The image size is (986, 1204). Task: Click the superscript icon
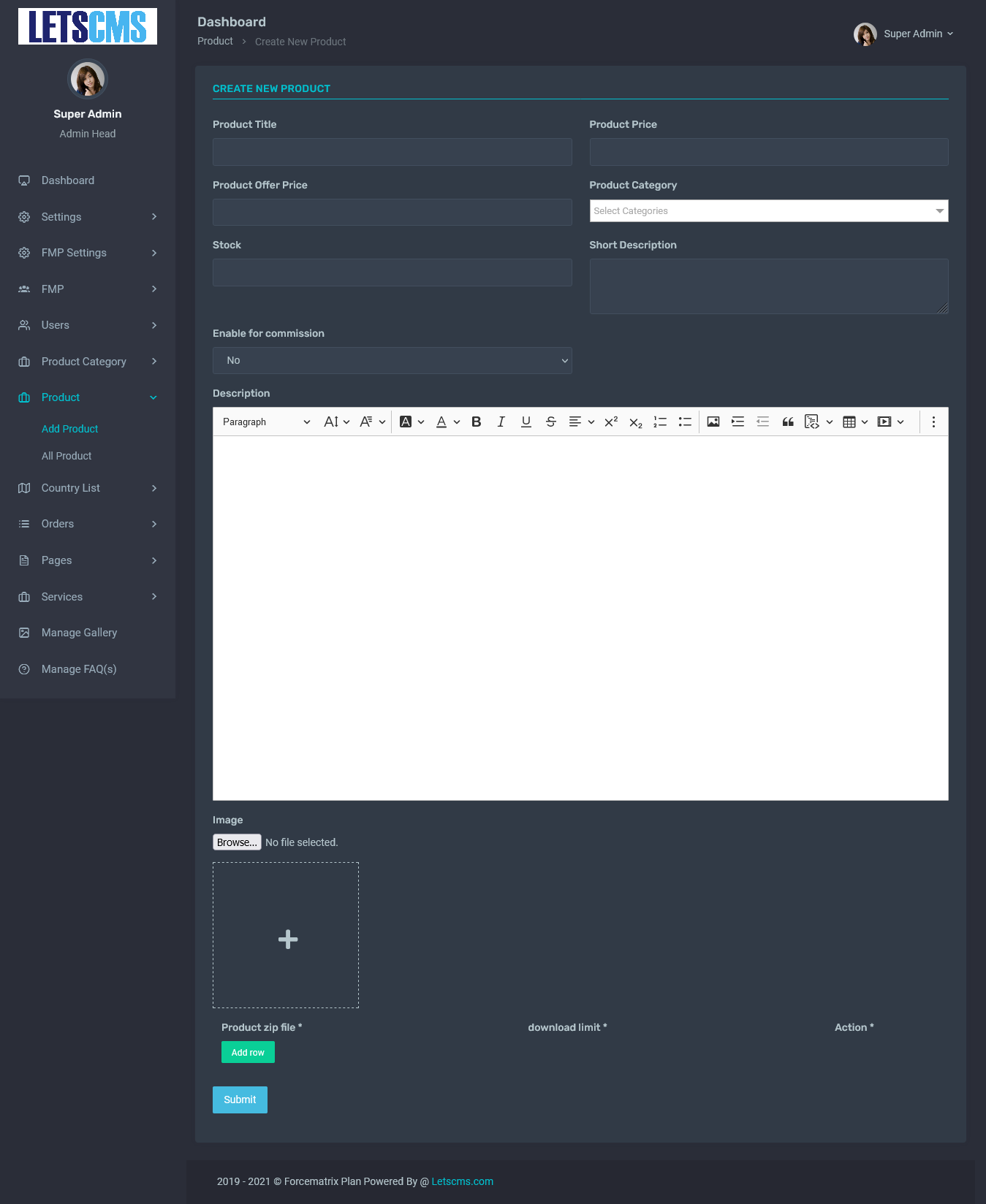click(x=611, y=422)
